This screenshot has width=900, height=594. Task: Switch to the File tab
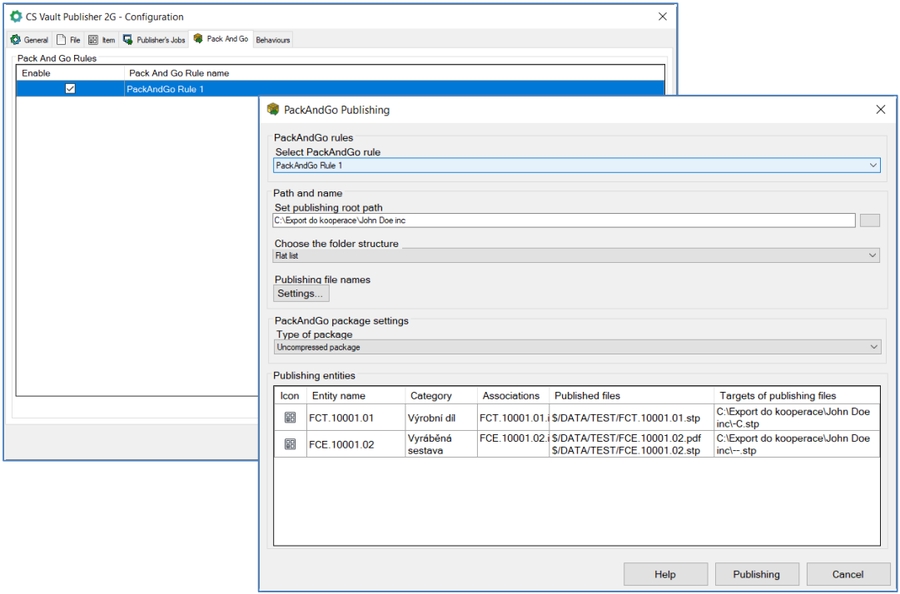point(69,40)
